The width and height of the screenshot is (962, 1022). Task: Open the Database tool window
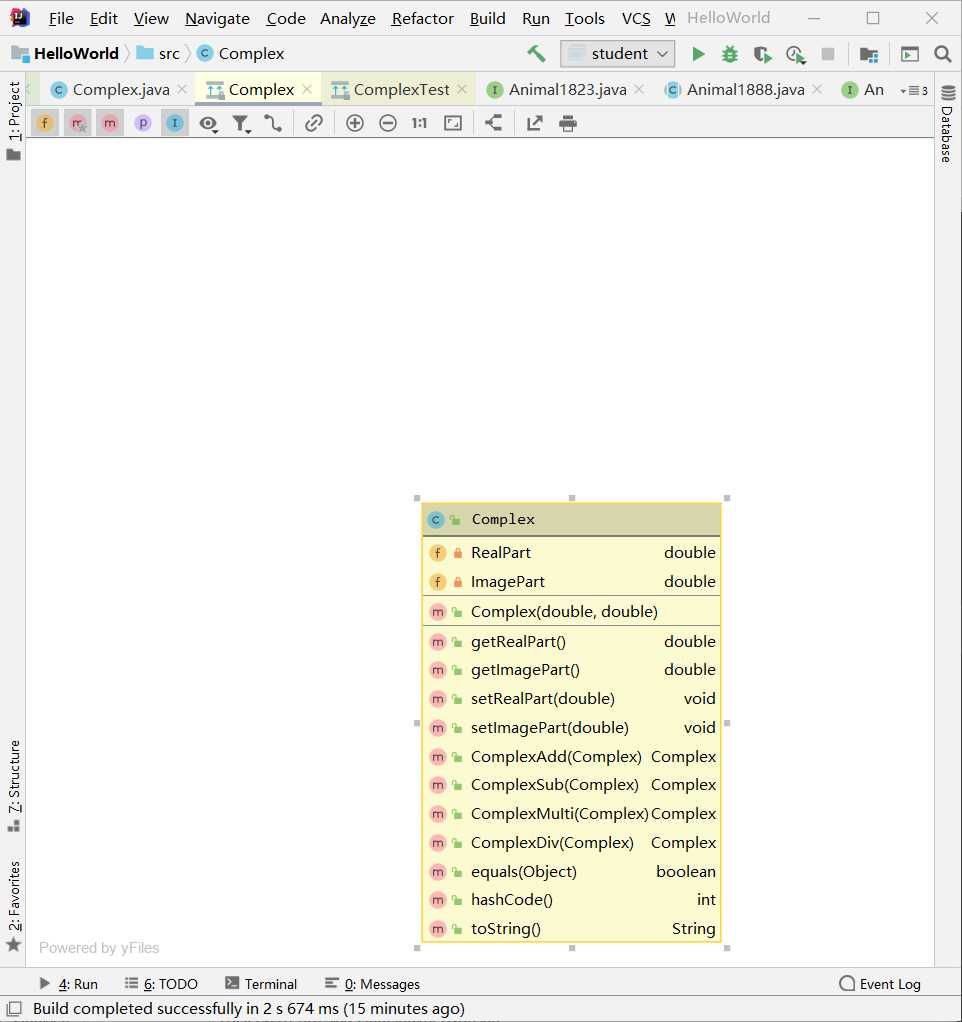(x=948, y=124)
